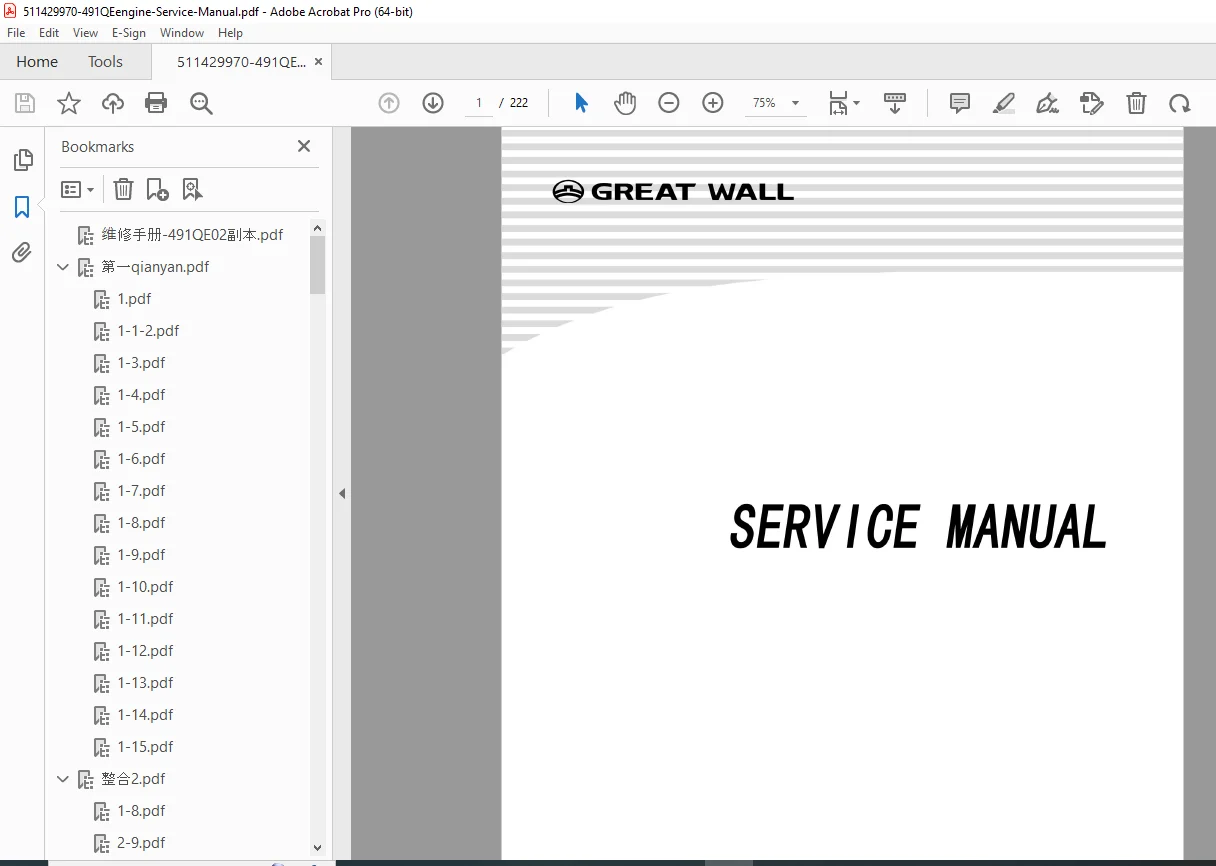Delete selected bookmark in Bookmarks panel

point(123,189)
